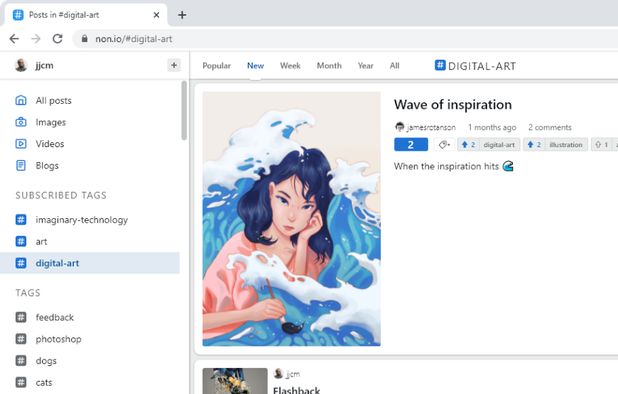Open the Wave of inspiration post title

pos(452,104)
